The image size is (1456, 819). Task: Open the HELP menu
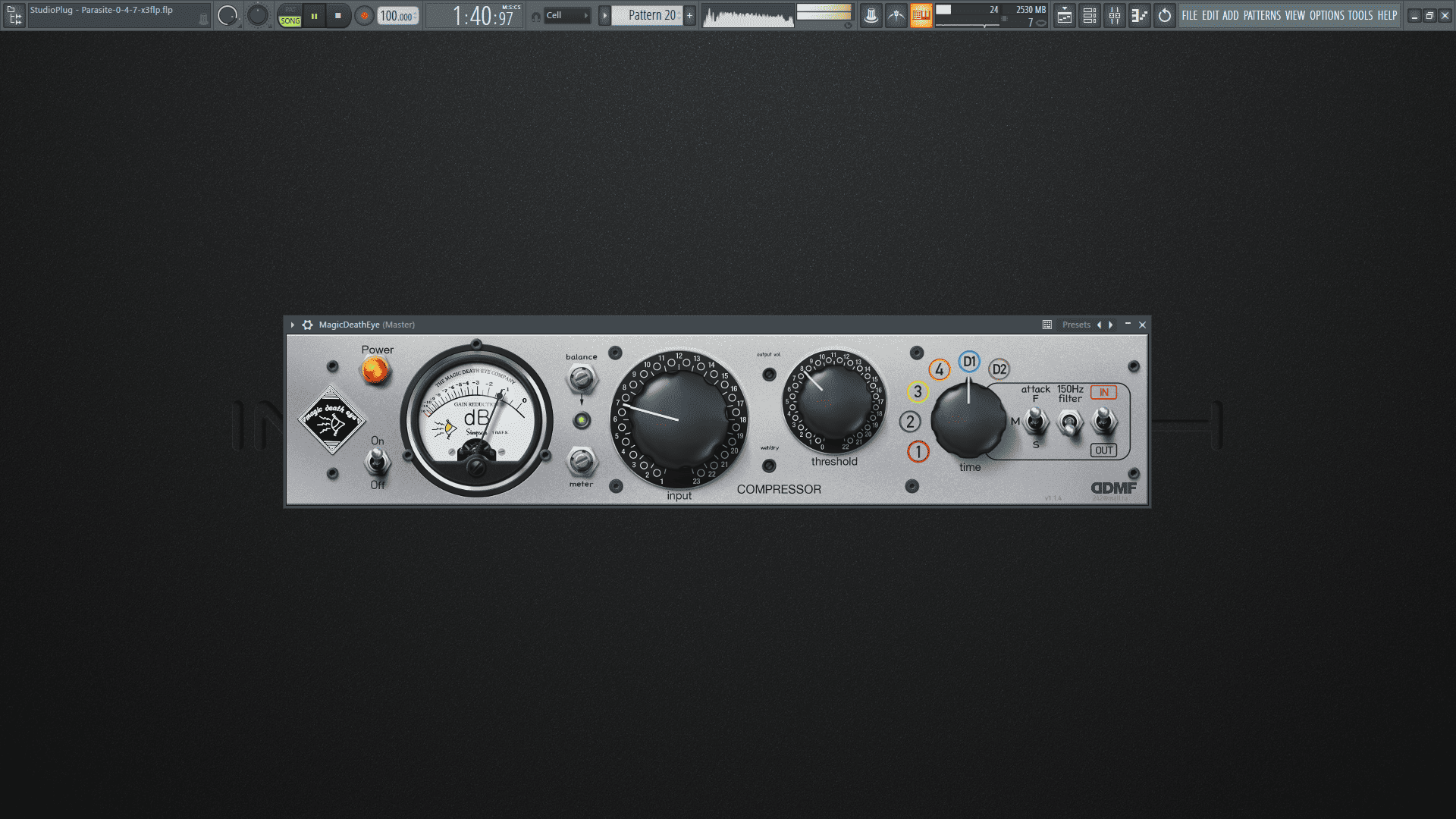pyautogui.click(x=1387, y=15)
